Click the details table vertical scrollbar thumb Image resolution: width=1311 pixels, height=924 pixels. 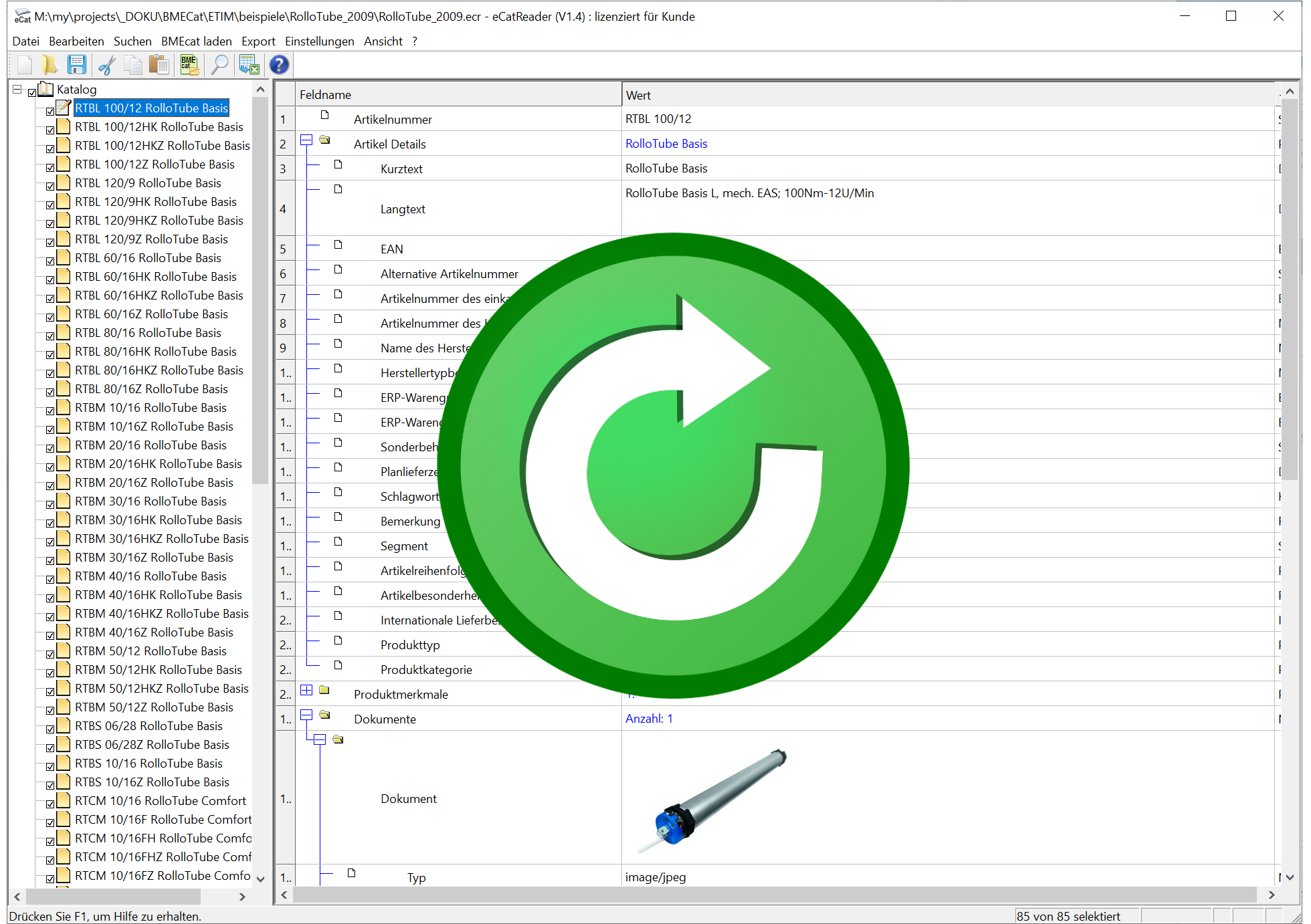[1290, 289]
